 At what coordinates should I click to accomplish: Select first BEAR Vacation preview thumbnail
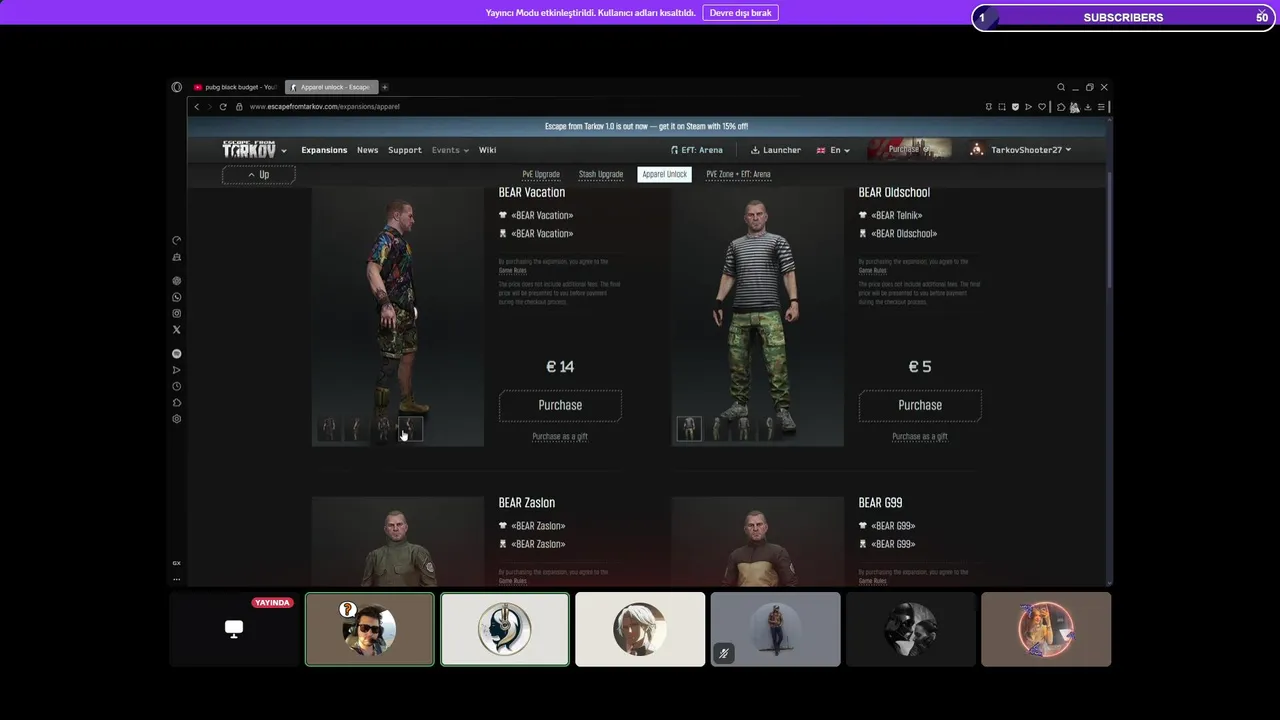tap(328, 429)
